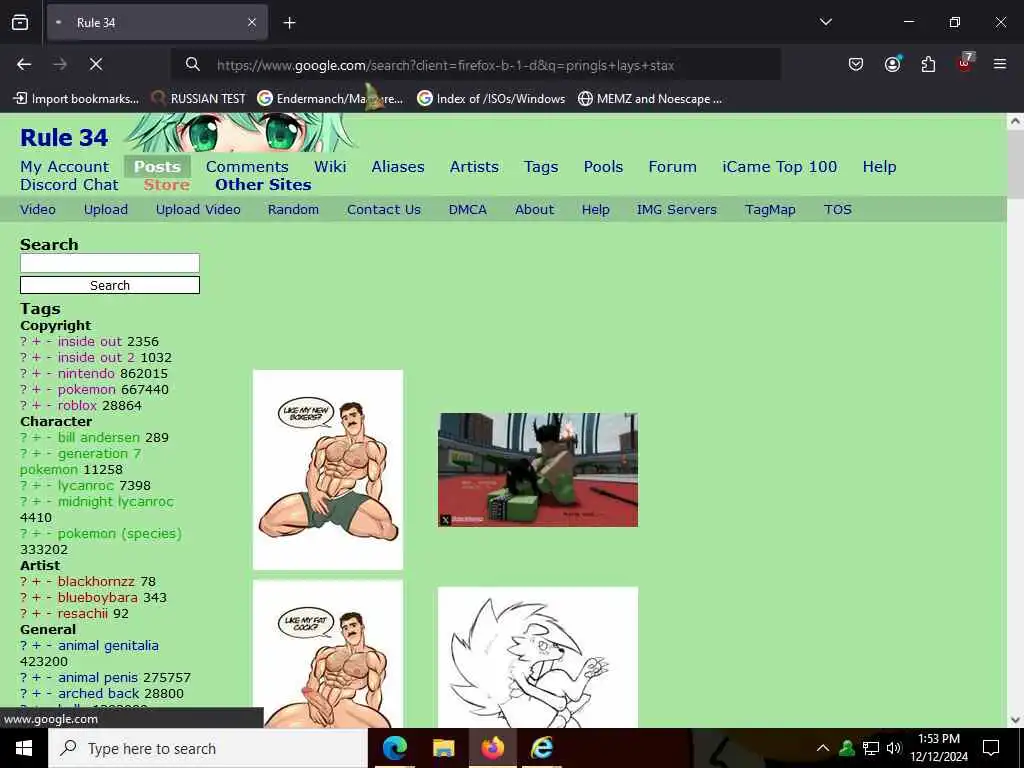
Task: Open the Wiki page
Action: tap(330, 167)
